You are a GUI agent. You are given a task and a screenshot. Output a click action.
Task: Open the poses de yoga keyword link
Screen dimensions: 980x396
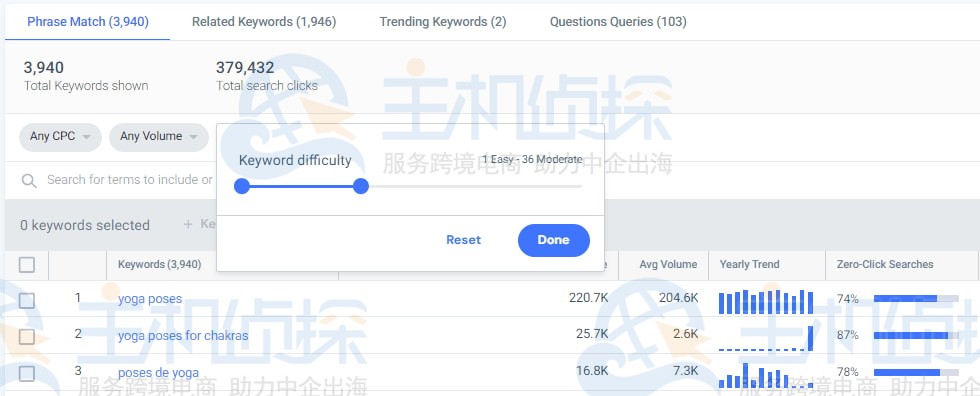coord(158,372)
